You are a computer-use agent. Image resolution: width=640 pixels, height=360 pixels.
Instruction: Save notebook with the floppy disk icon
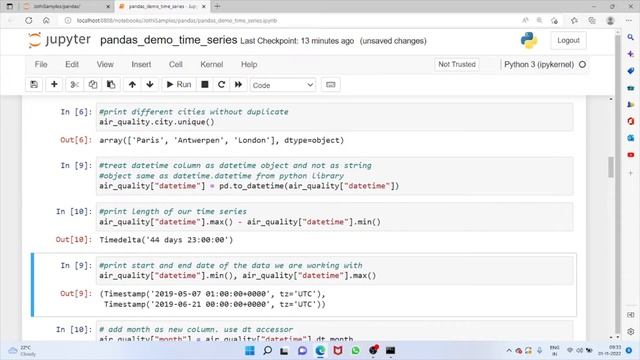(x=34, y=84)
